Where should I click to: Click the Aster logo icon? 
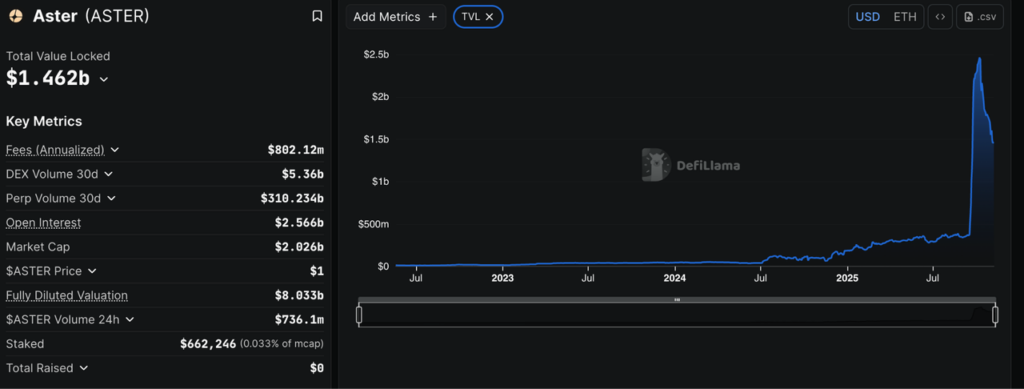tap(16, 16)
